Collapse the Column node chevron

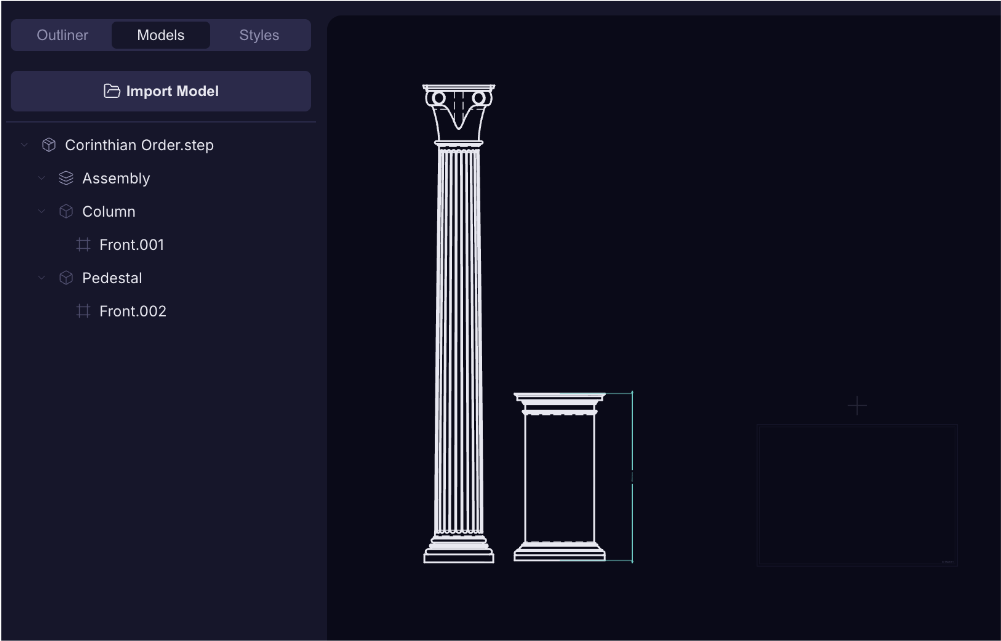[x=42, y=211]
